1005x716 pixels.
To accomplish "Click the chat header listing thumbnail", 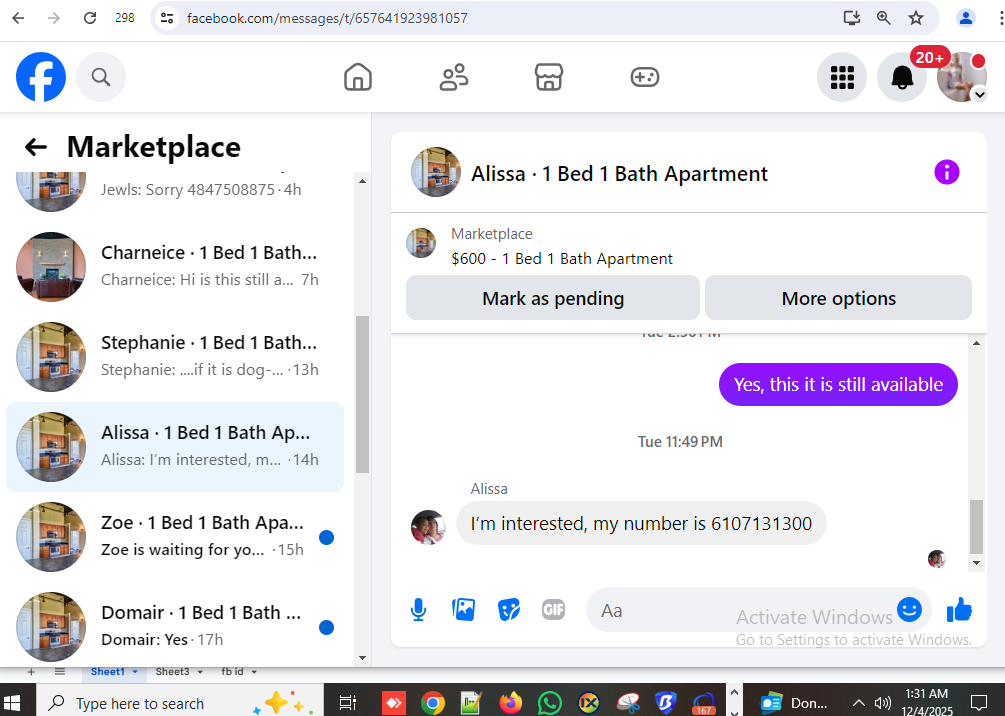I will [x=436, y=172].
